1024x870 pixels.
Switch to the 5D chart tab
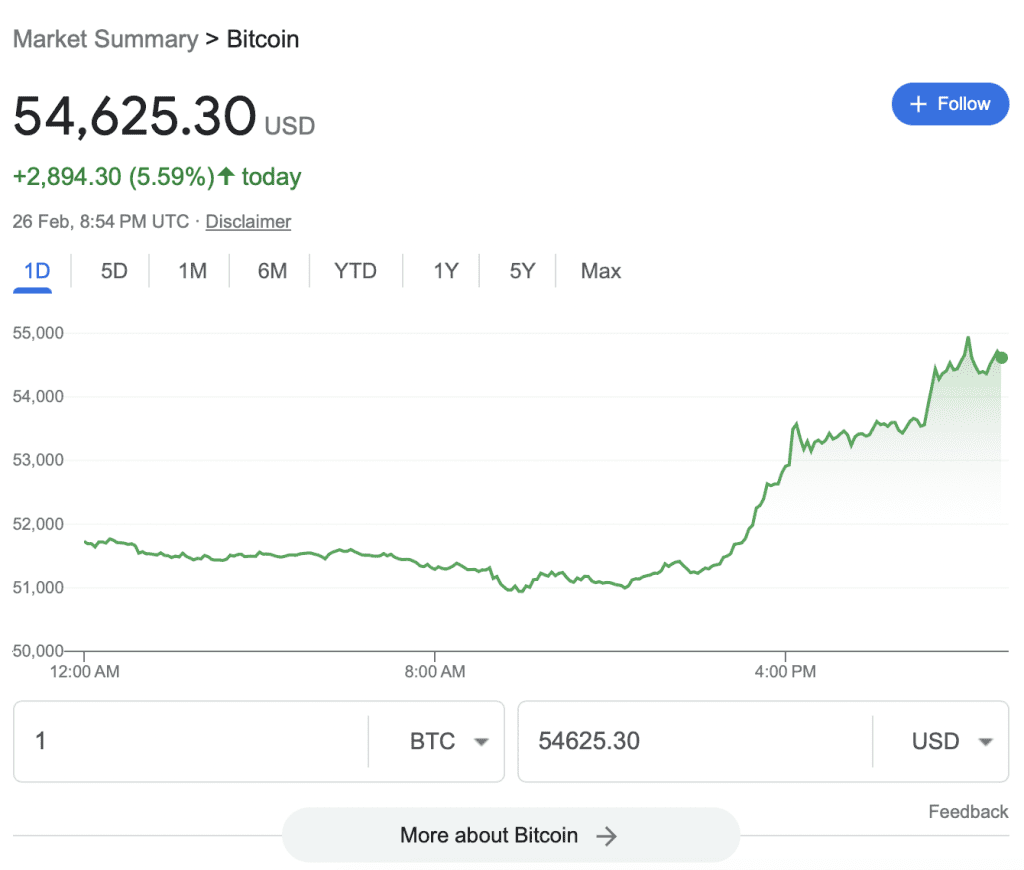tap(114, 271)
